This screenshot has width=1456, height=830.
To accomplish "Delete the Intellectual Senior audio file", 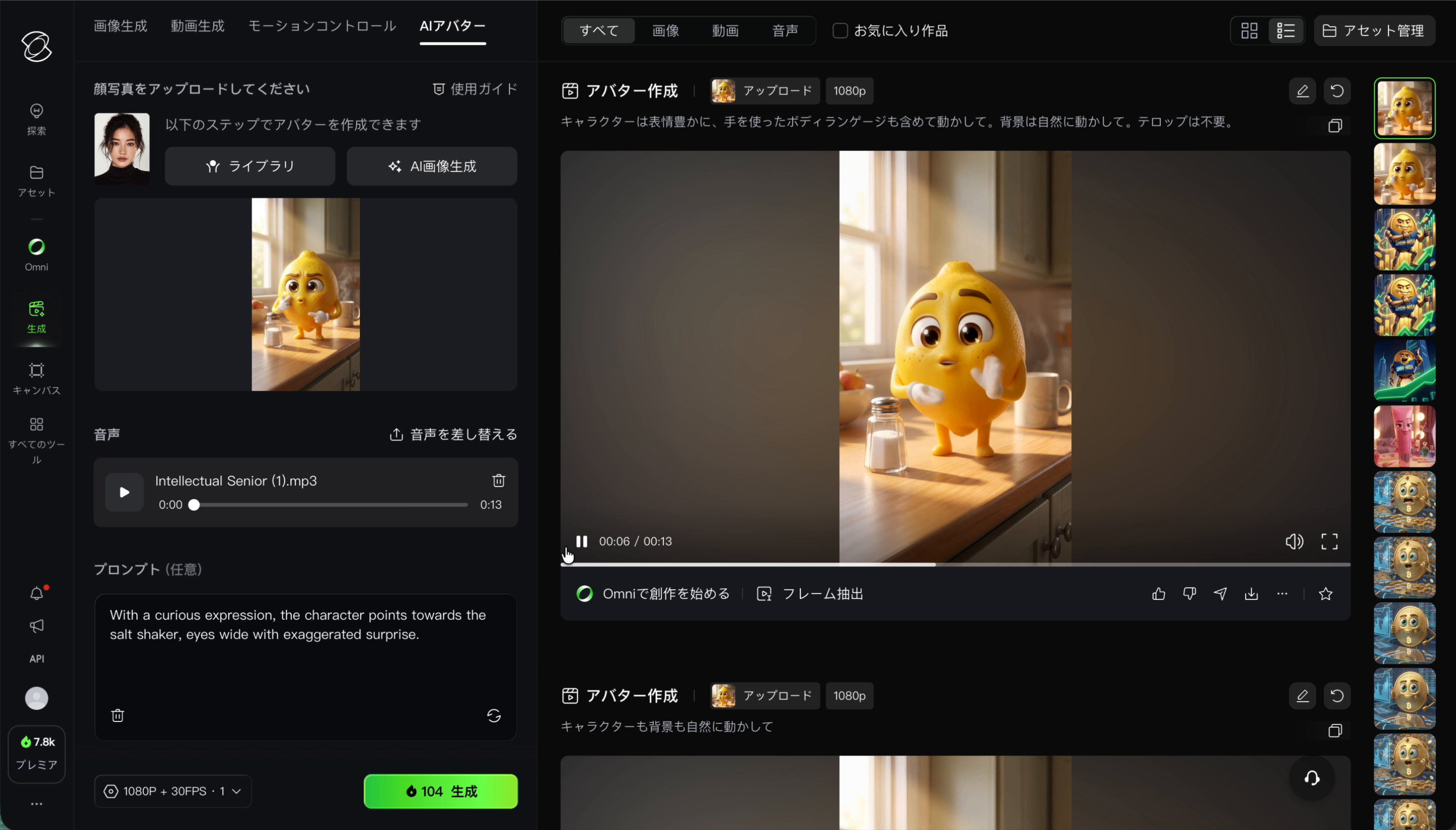I will [499, 481].
